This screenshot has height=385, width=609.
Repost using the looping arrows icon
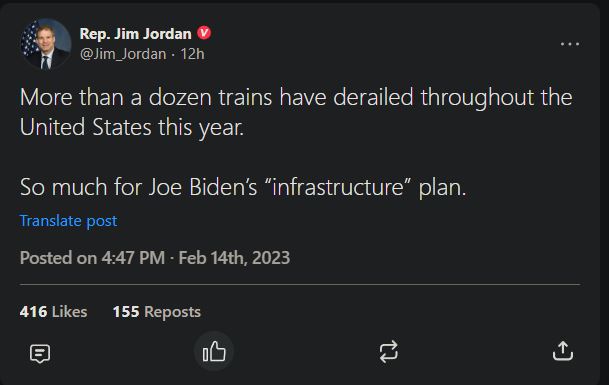tap(388, 352)
